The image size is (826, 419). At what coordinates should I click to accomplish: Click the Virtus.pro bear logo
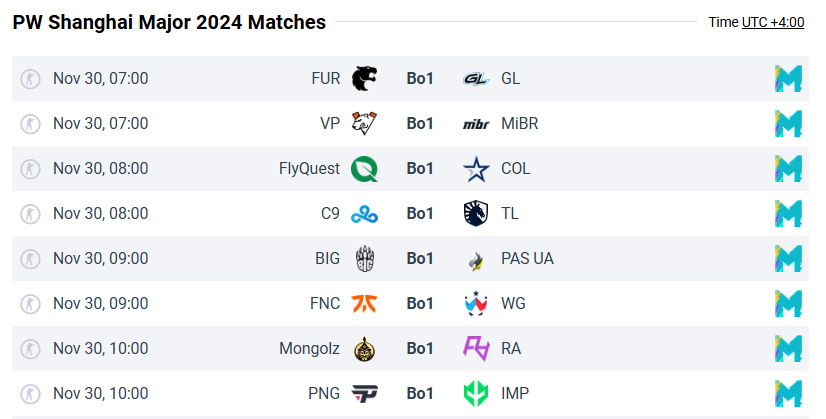point(365,123)
